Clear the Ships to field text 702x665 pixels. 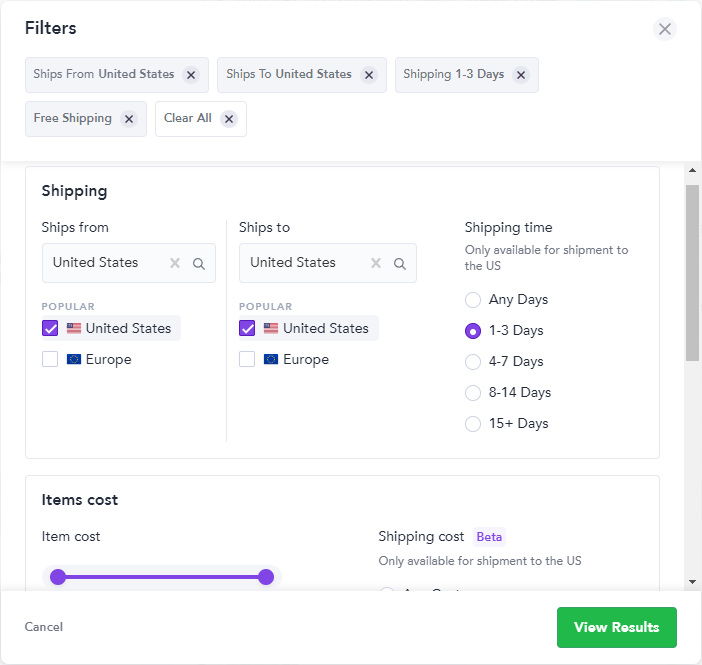(376, 263)
